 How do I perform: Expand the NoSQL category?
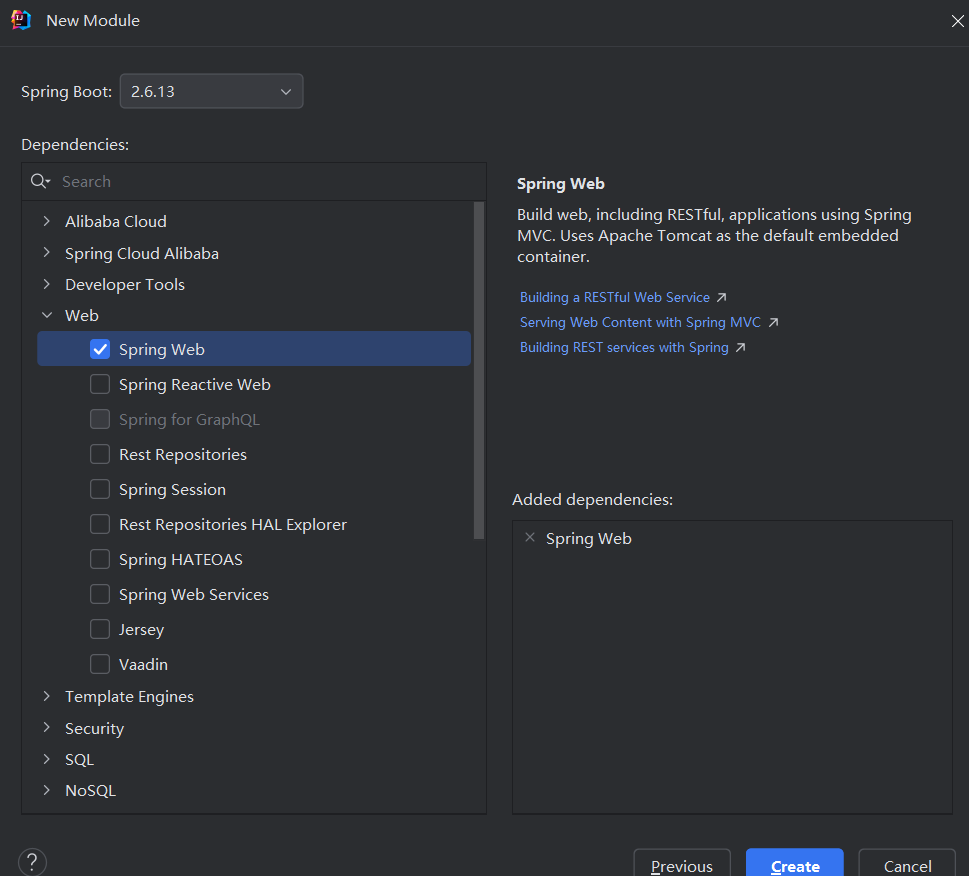click(47, 790)
